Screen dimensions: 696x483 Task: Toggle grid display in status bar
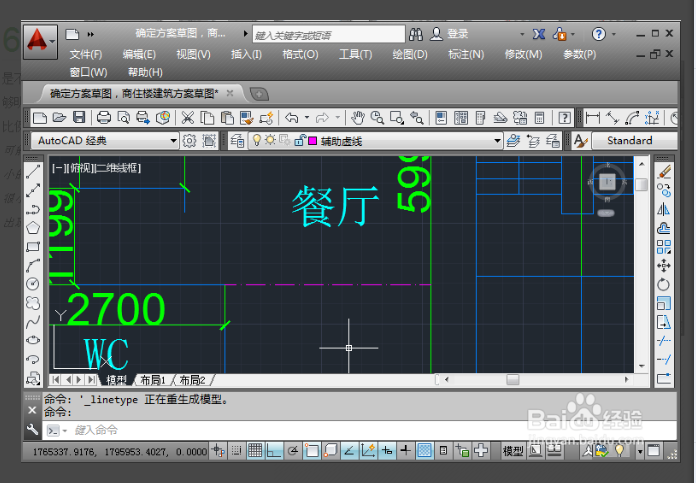coord(255,451)
